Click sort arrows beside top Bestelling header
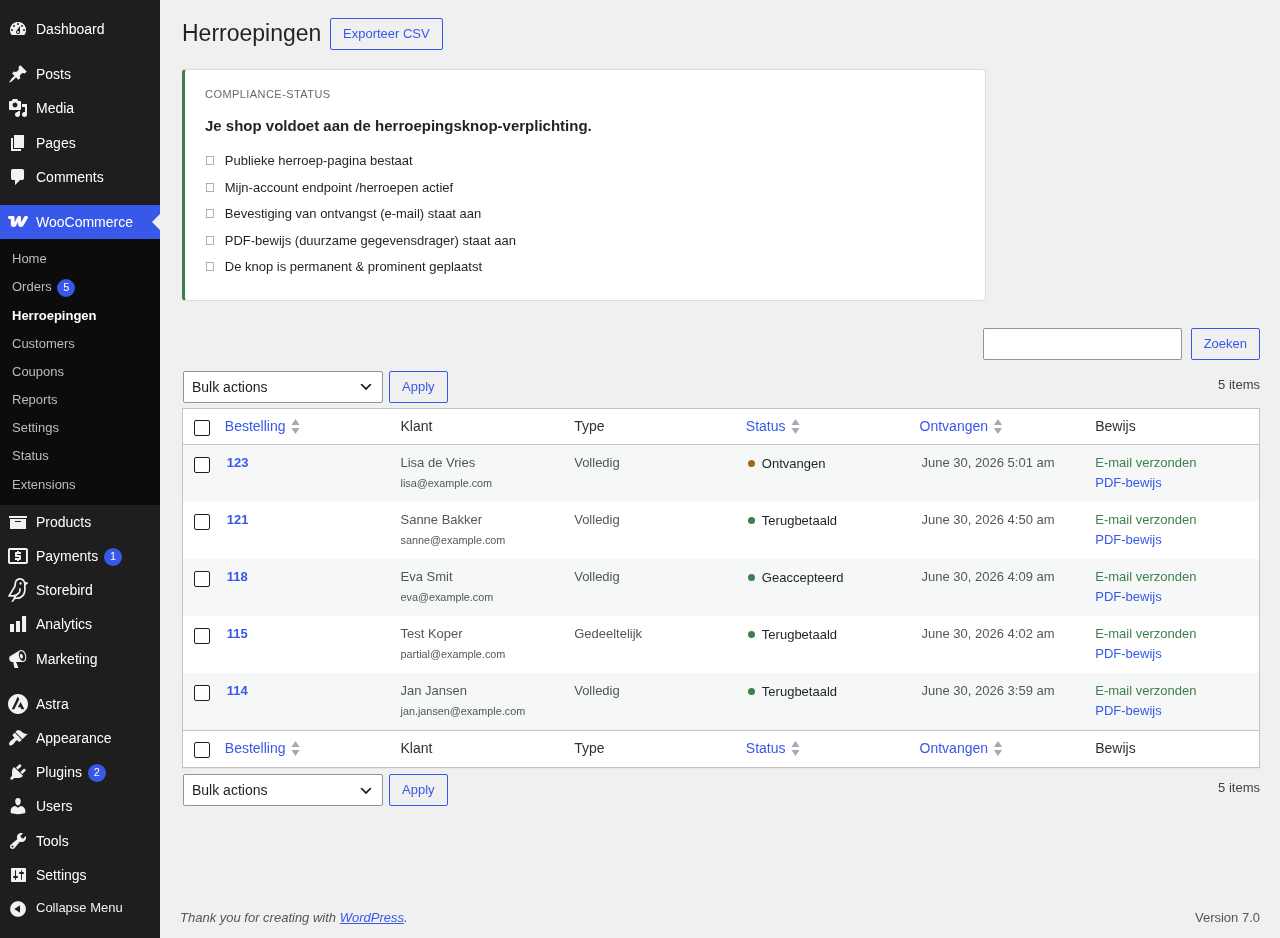This screenshot has width=1280, height=938. coord(295,426)
